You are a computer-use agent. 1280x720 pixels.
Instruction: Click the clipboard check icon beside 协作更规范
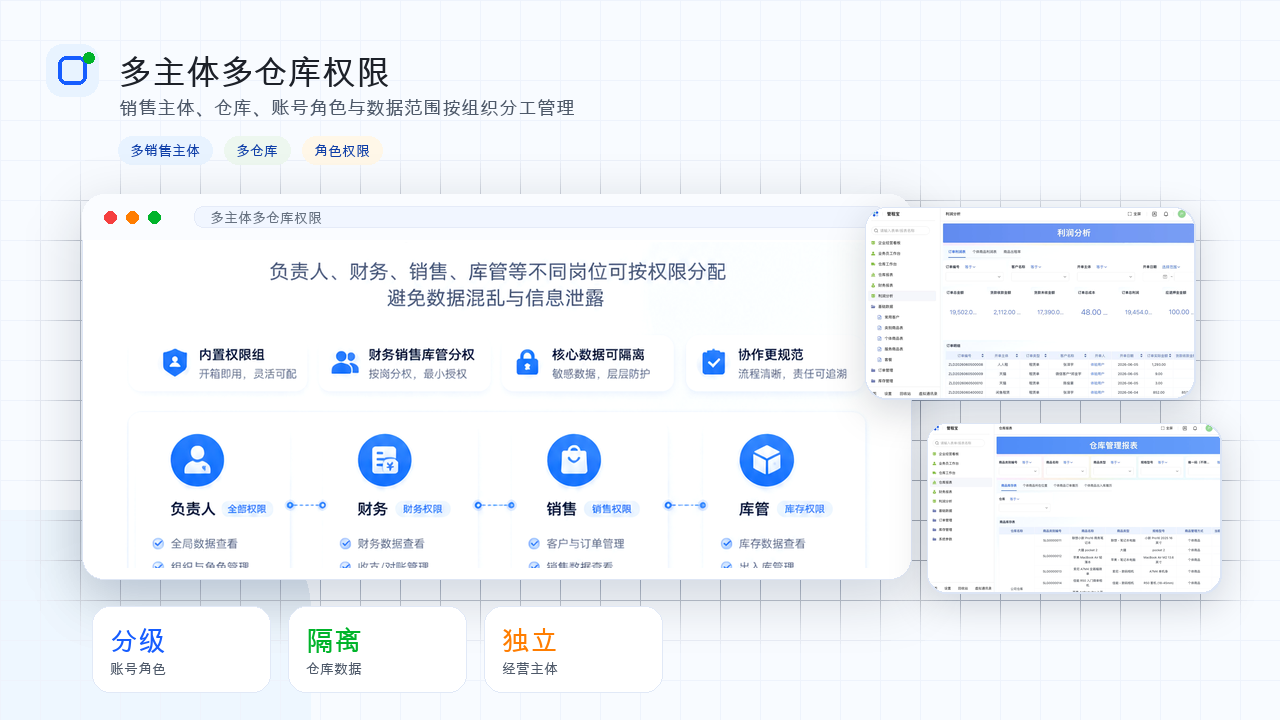tap(713, 362)
